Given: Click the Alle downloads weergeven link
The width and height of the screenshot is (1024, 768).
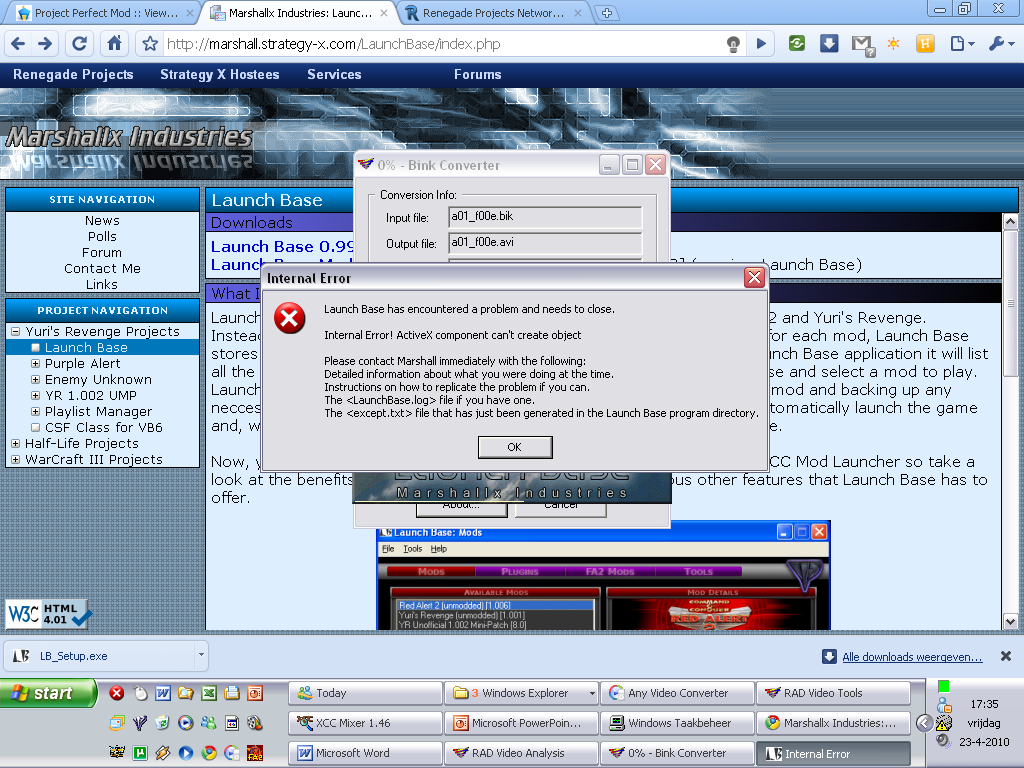Looking at the screenshot, I should click(912, 657).
